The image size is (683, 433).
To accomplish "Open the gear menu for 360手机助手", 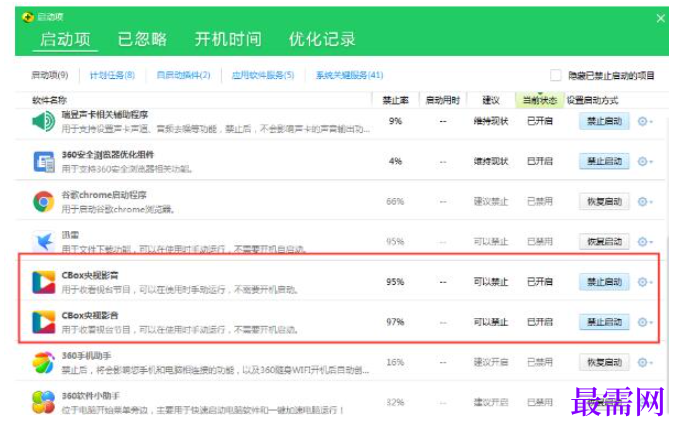I will tap(645, 362).
